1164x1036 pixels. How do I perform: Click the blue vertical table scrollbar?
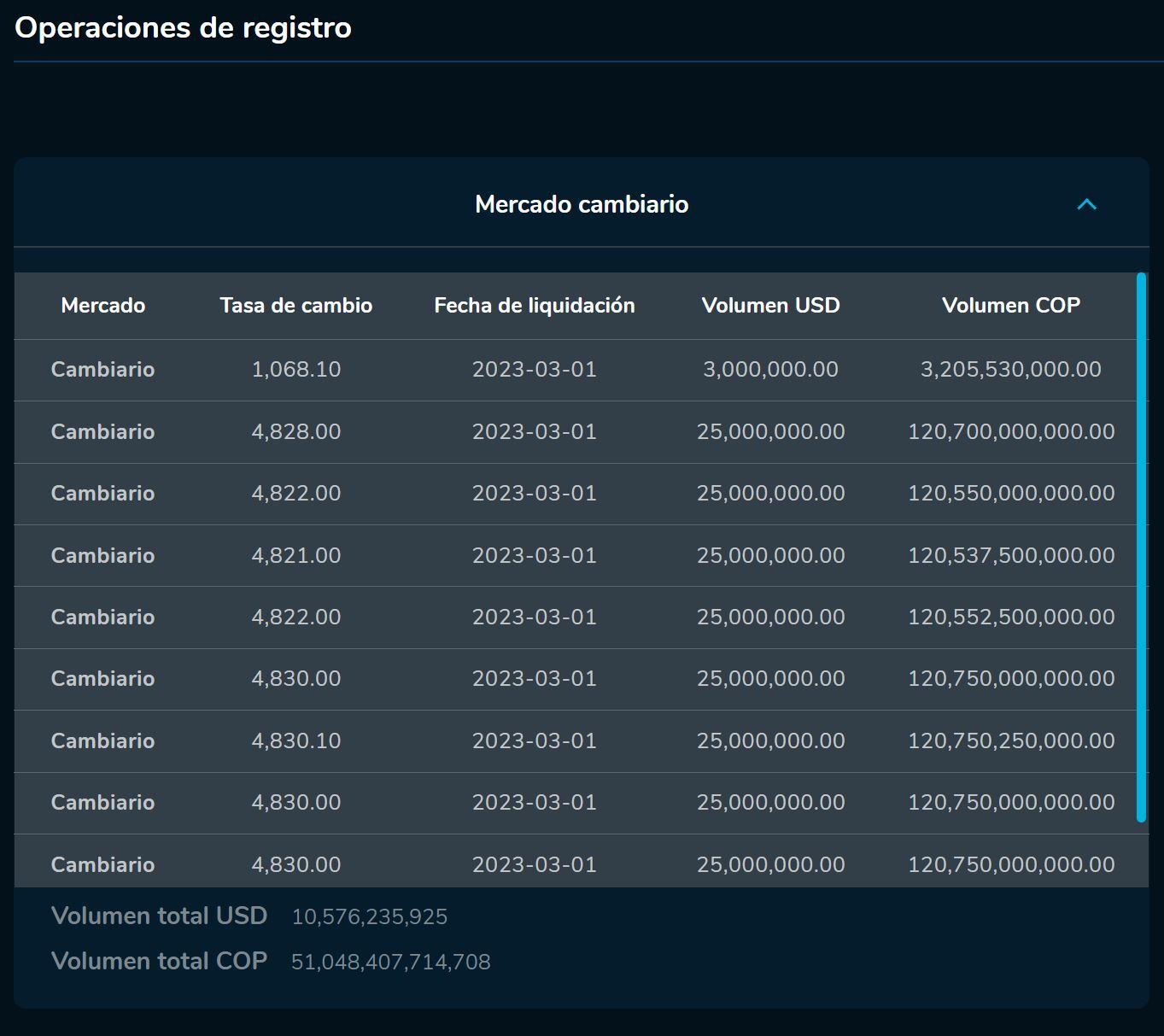(x=1141, y=547)
